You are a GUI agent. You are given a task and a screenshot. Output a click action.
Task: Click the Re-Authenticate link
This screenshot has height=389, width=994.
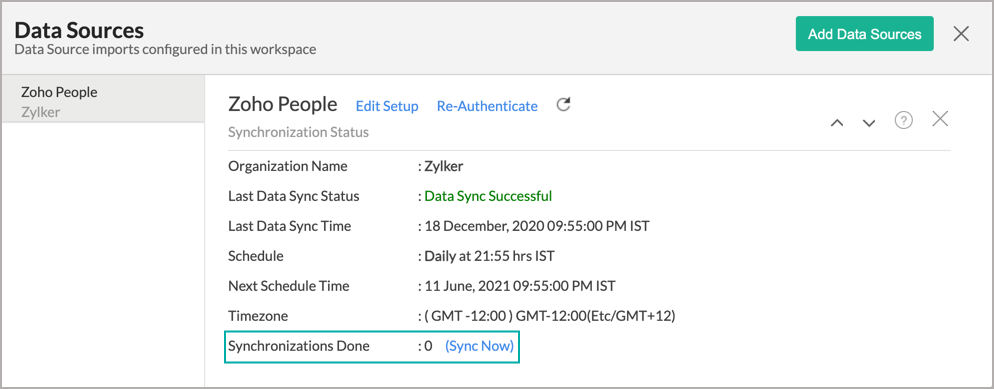(487, 106)
